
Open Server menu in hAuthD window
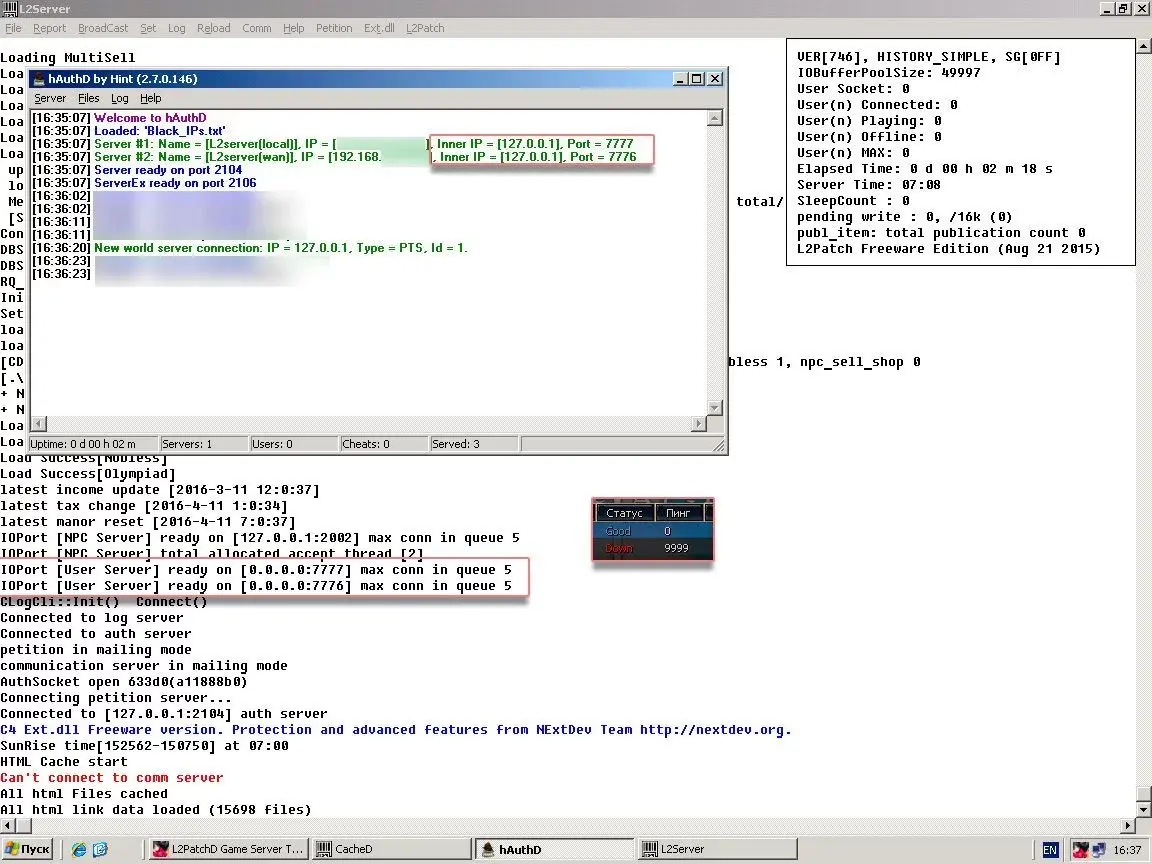tap(50, 98)
